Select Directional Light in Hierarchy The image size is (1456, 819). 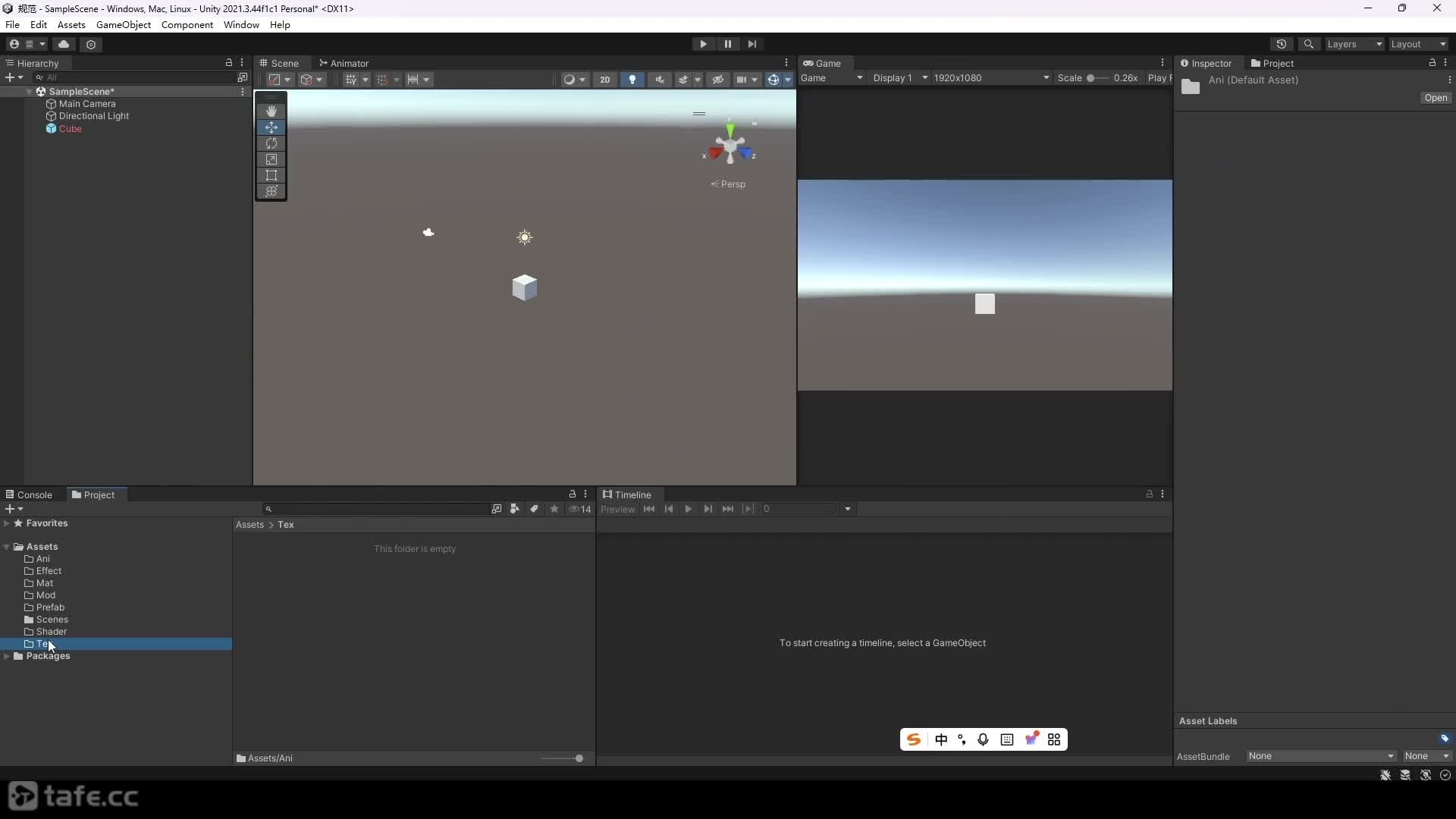(x=94, y=116)
